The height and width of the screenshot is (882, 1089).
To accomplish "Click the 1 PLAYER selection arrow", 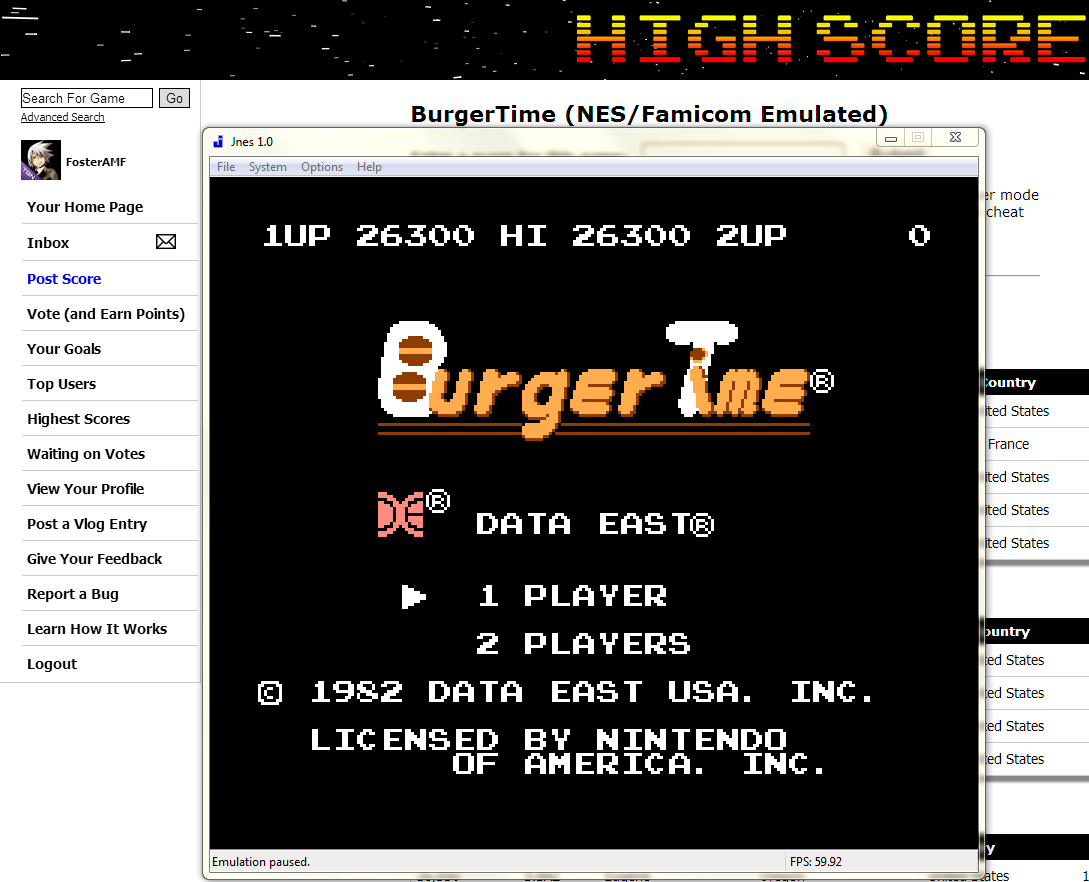I will click(413, 597).
